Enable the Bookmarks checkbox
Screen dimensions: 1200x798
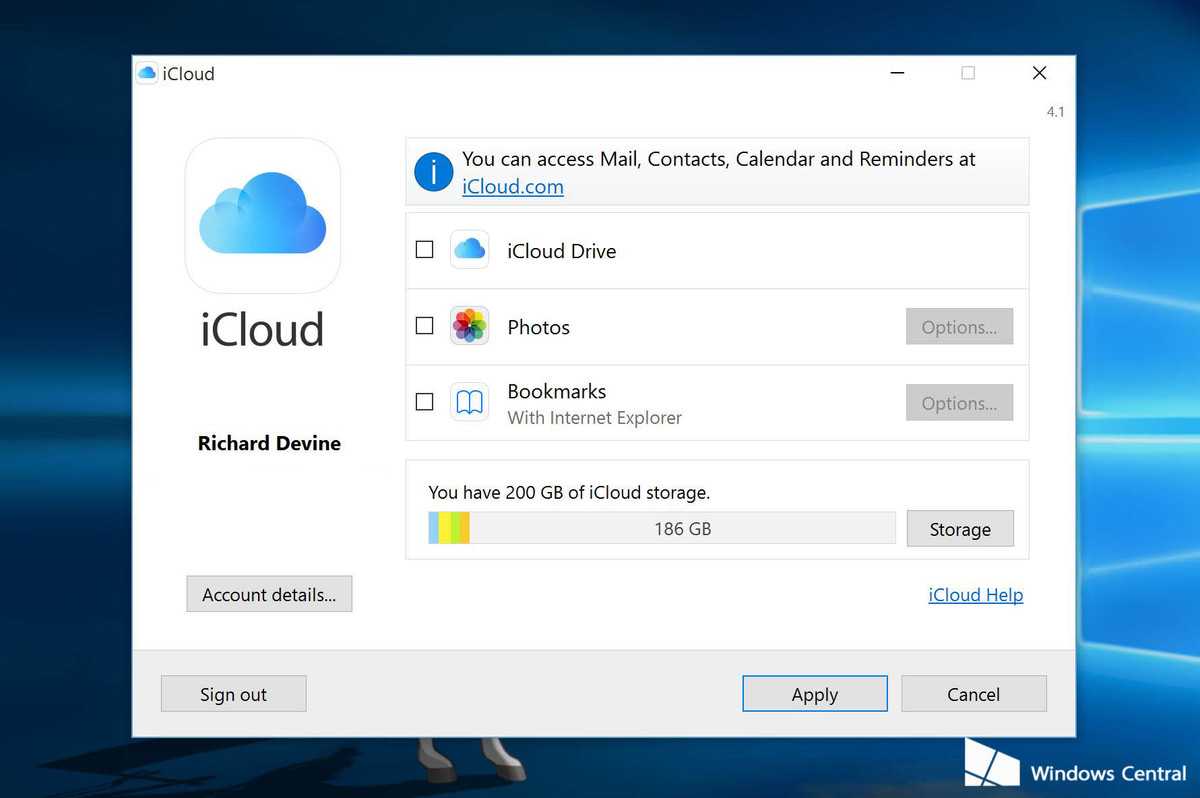coord(424,401)
